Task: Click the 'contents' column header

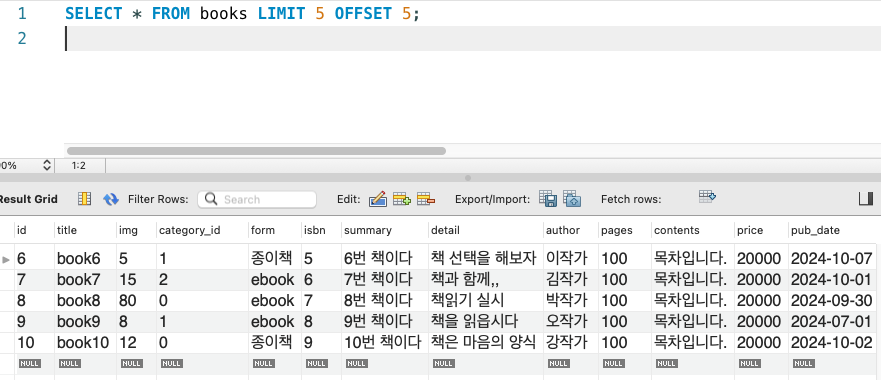Action: tap(676, 230)
